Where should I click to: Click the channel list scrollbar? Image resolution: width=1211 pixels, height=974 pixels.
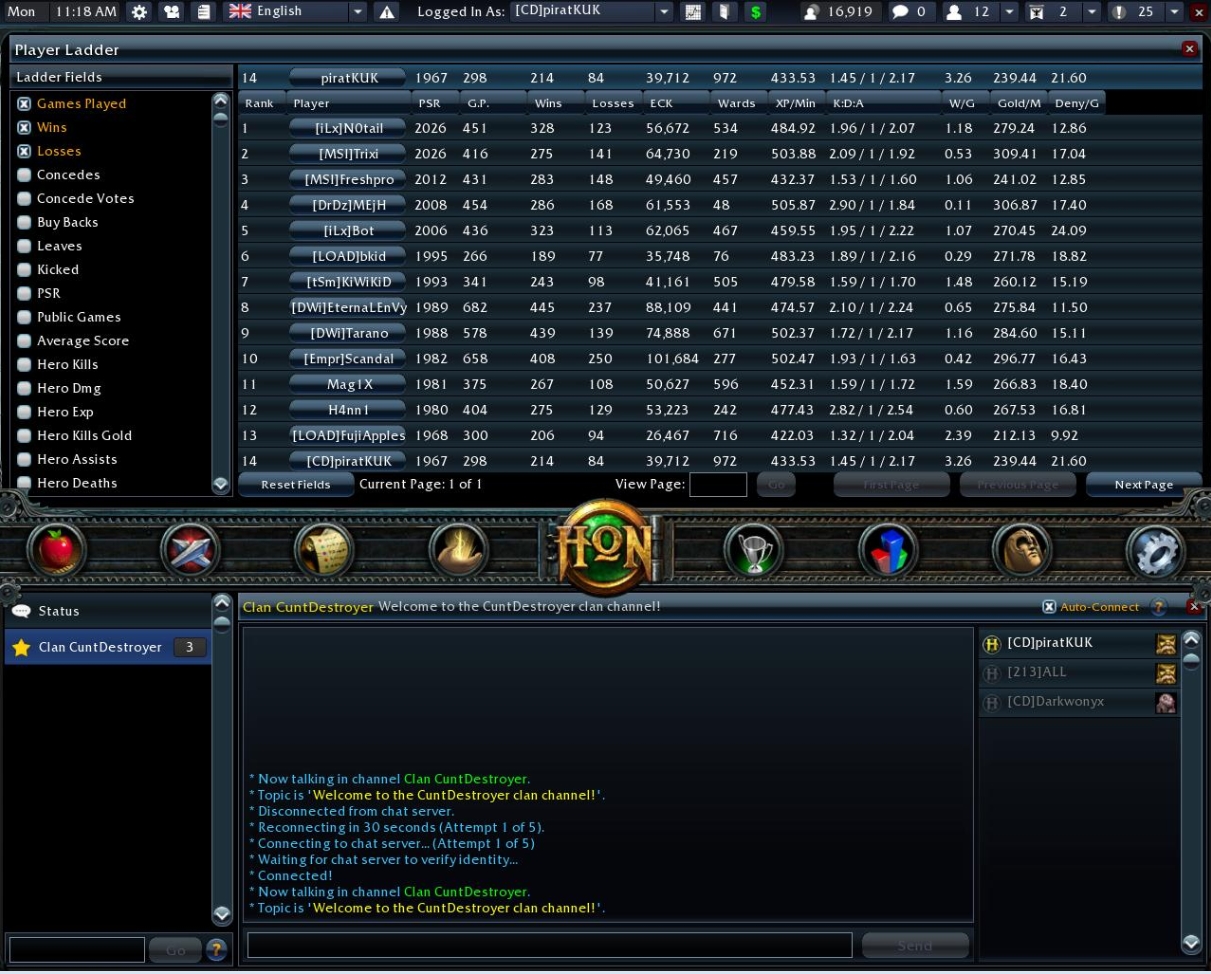coord(221,760)
